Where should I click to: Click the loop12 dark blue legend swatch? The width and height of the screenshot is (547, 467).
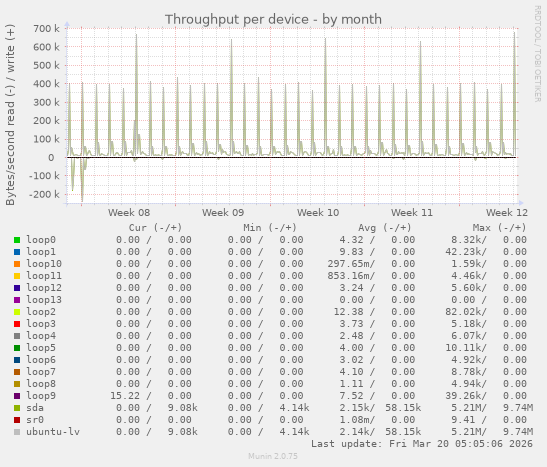17,288
